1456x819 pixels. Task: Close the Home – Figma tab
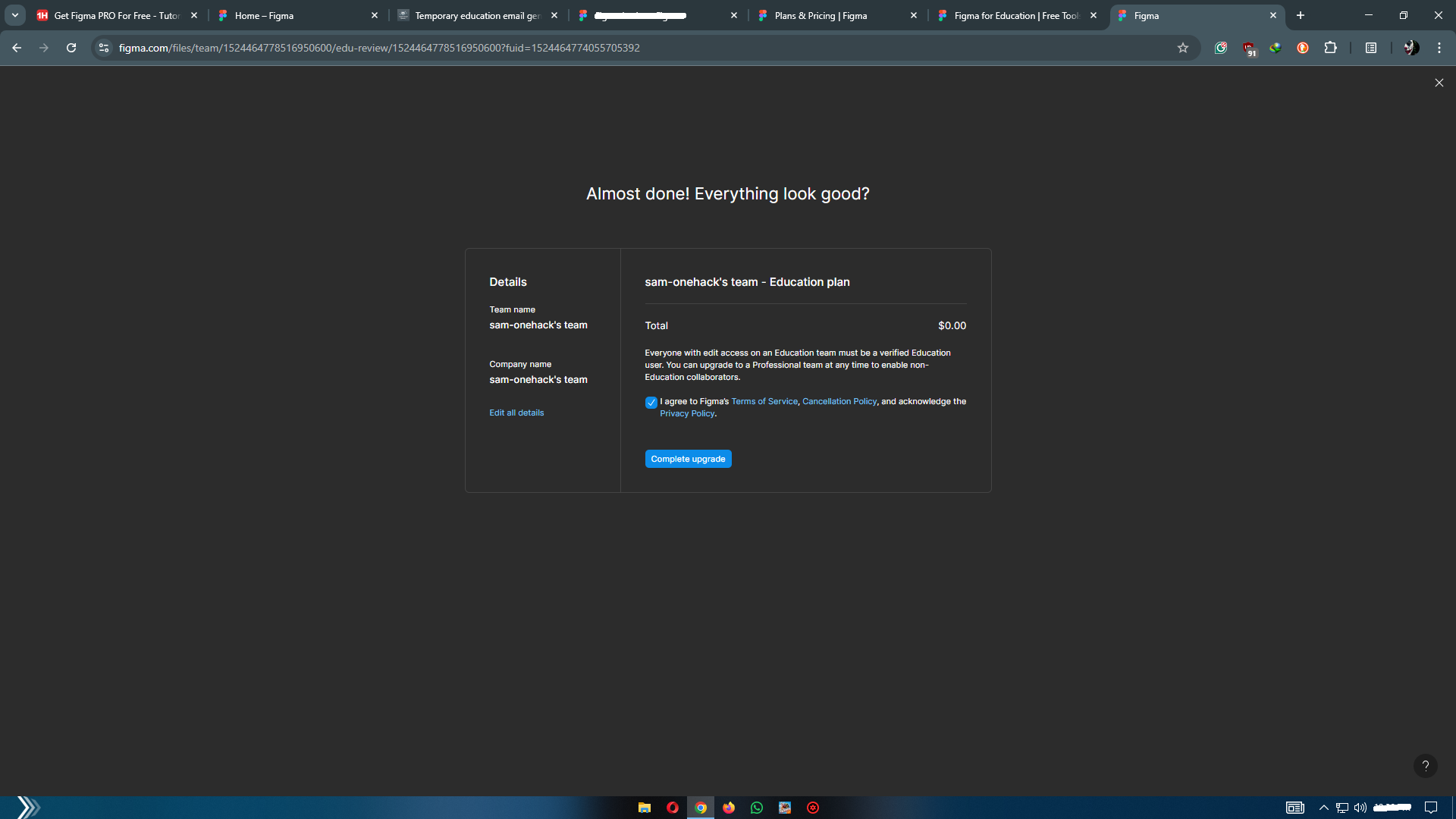[x=375, y=15]
